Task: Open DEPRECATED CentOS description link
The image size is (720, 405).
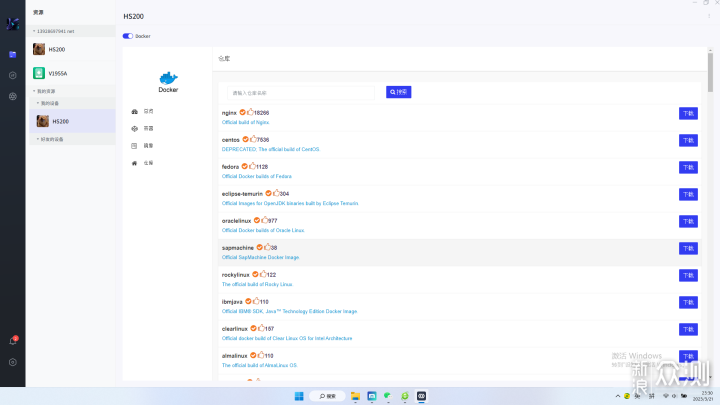Action: (270, 149)
